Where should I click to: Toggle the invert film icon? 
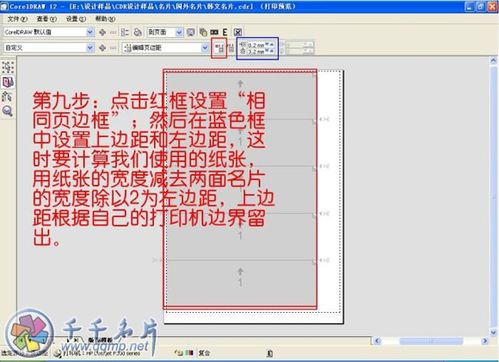click(x=214, y=32)
